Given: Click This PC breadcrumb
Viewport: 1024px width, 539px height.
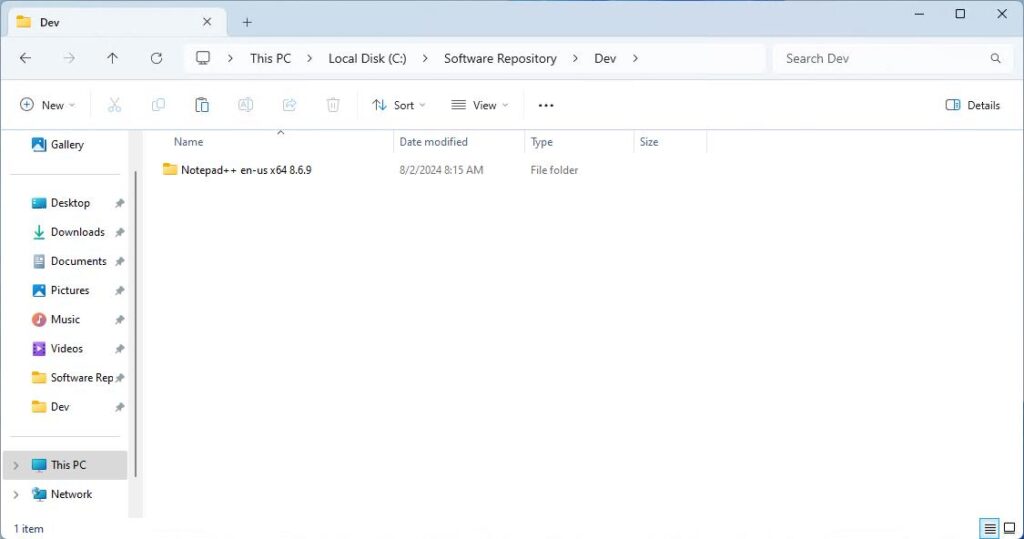Looking at the screenshot, I should click(270, 58).
